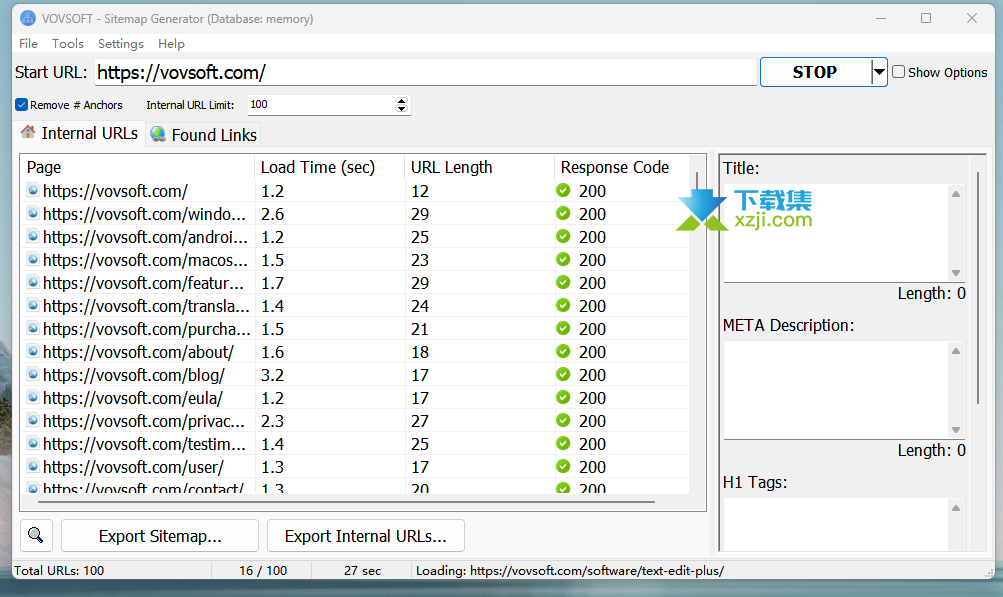
Task: Click the globe icon on Found Links tab
Action: (157, 134)
